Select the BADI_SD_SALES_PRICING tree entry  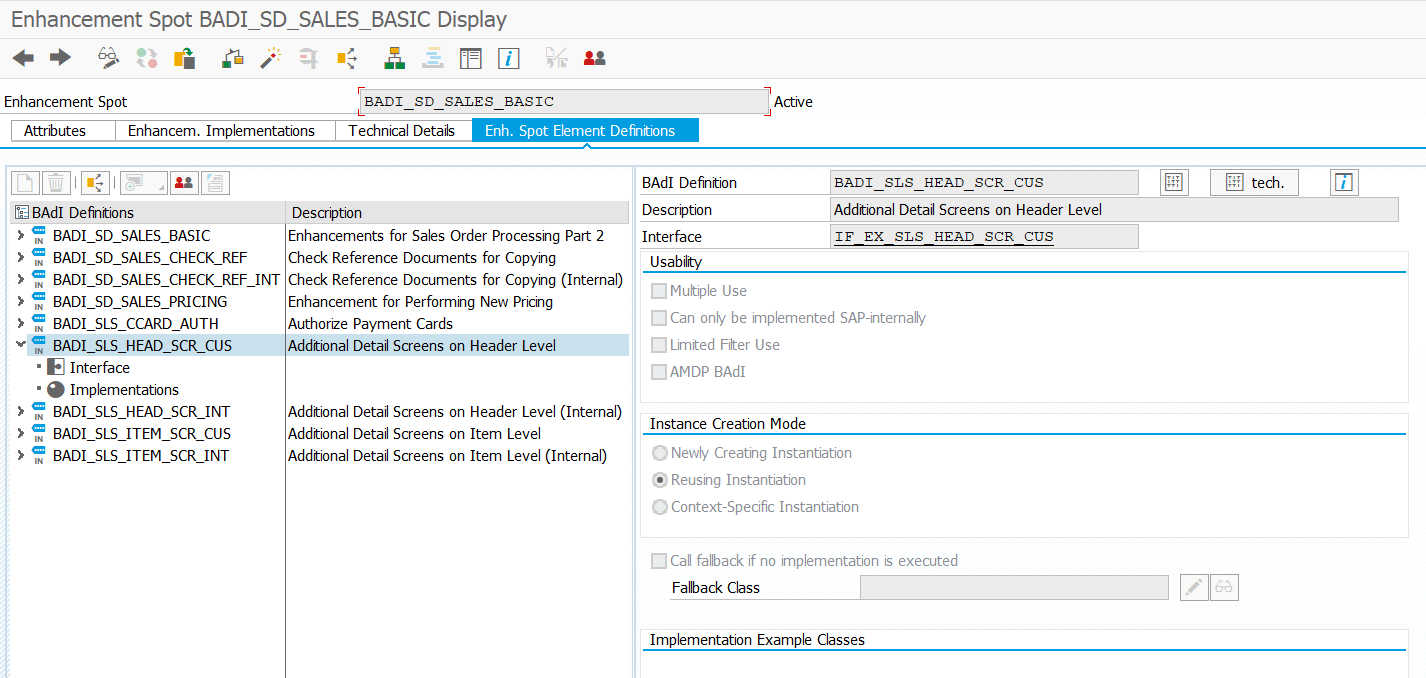tap(140, 302)
